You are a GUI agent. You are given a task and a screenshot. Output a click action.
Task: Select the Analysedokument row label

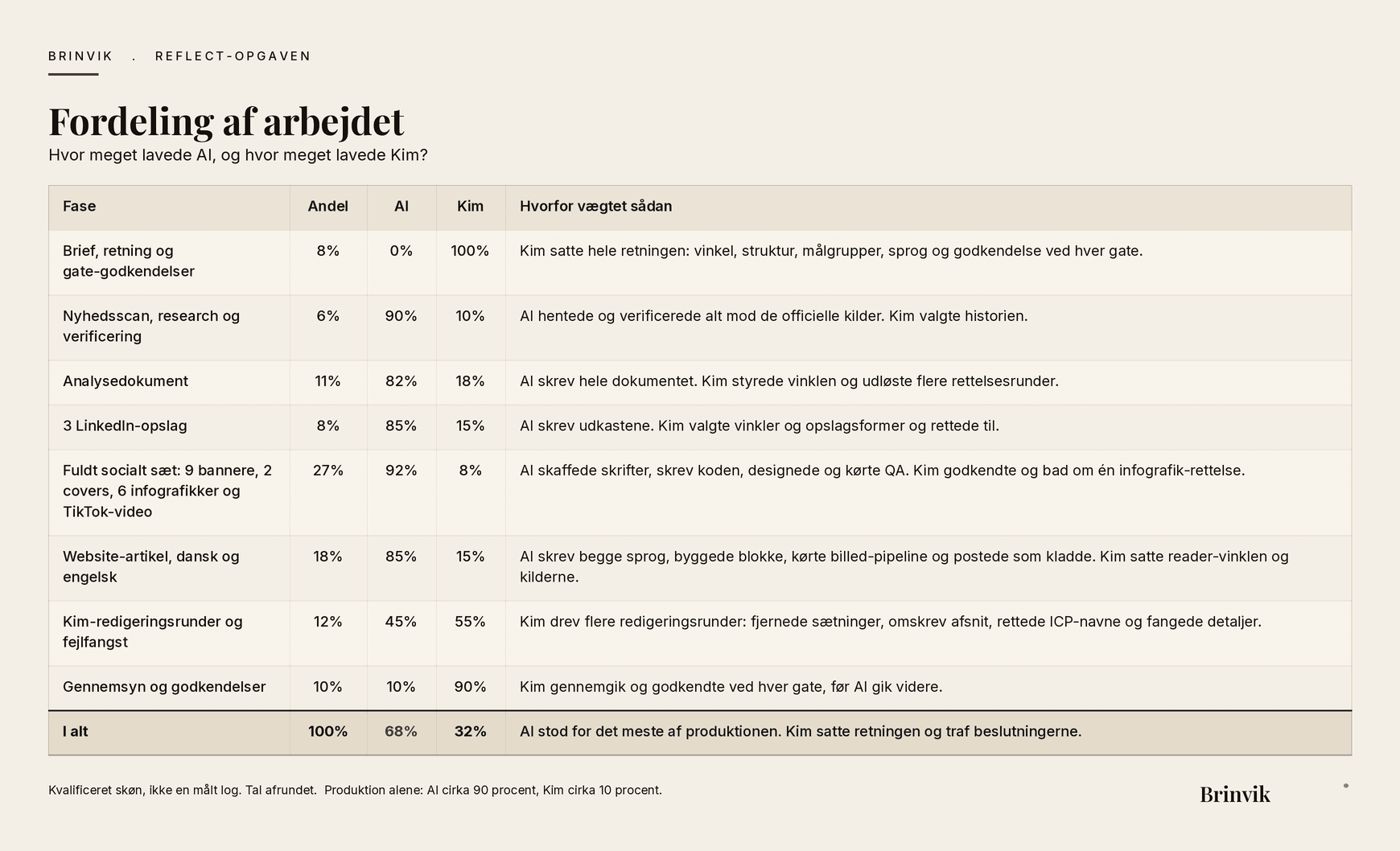[x=126, y=381]
